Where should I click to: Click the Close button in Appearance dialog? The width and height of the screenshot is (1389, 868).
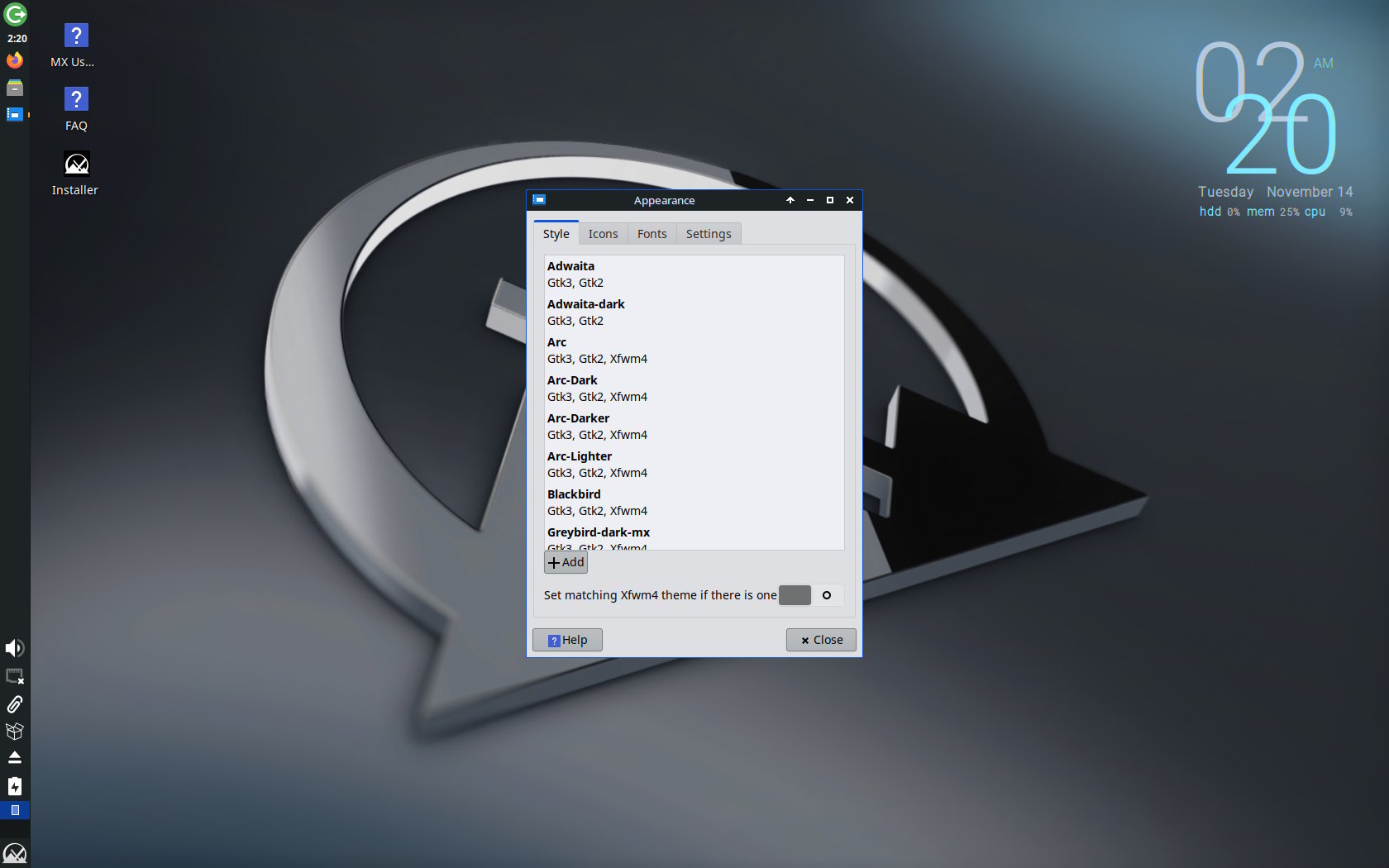[821, 640]
